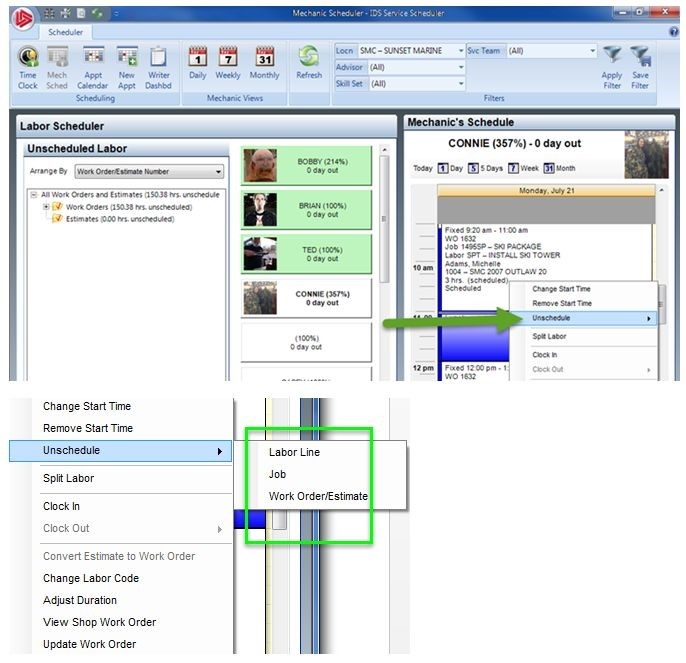Select Labor Line in enlarged Unschedule submenu
Screen dimensions: 686x663
point(294,452)
